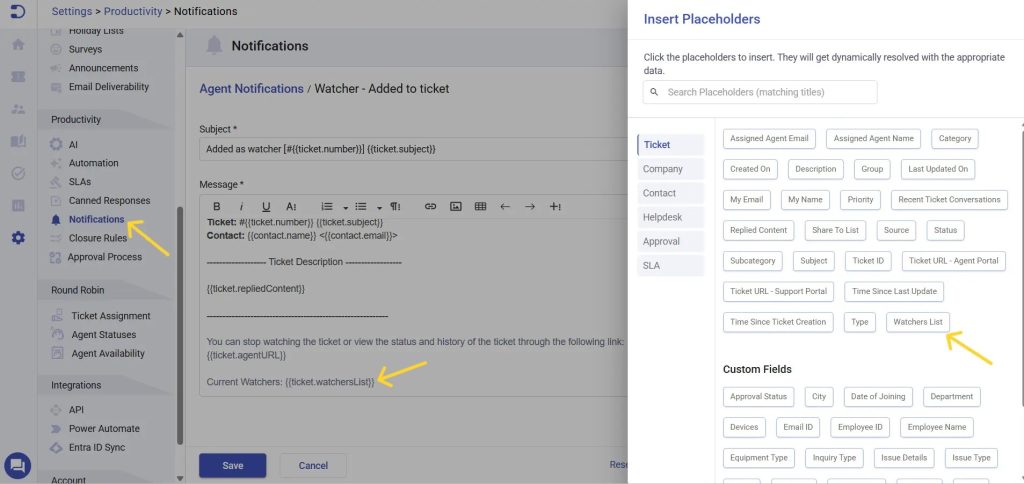Select the Contact placeholder tab
The width and height of the screenshot is (1024, 484).
[671, 193]
